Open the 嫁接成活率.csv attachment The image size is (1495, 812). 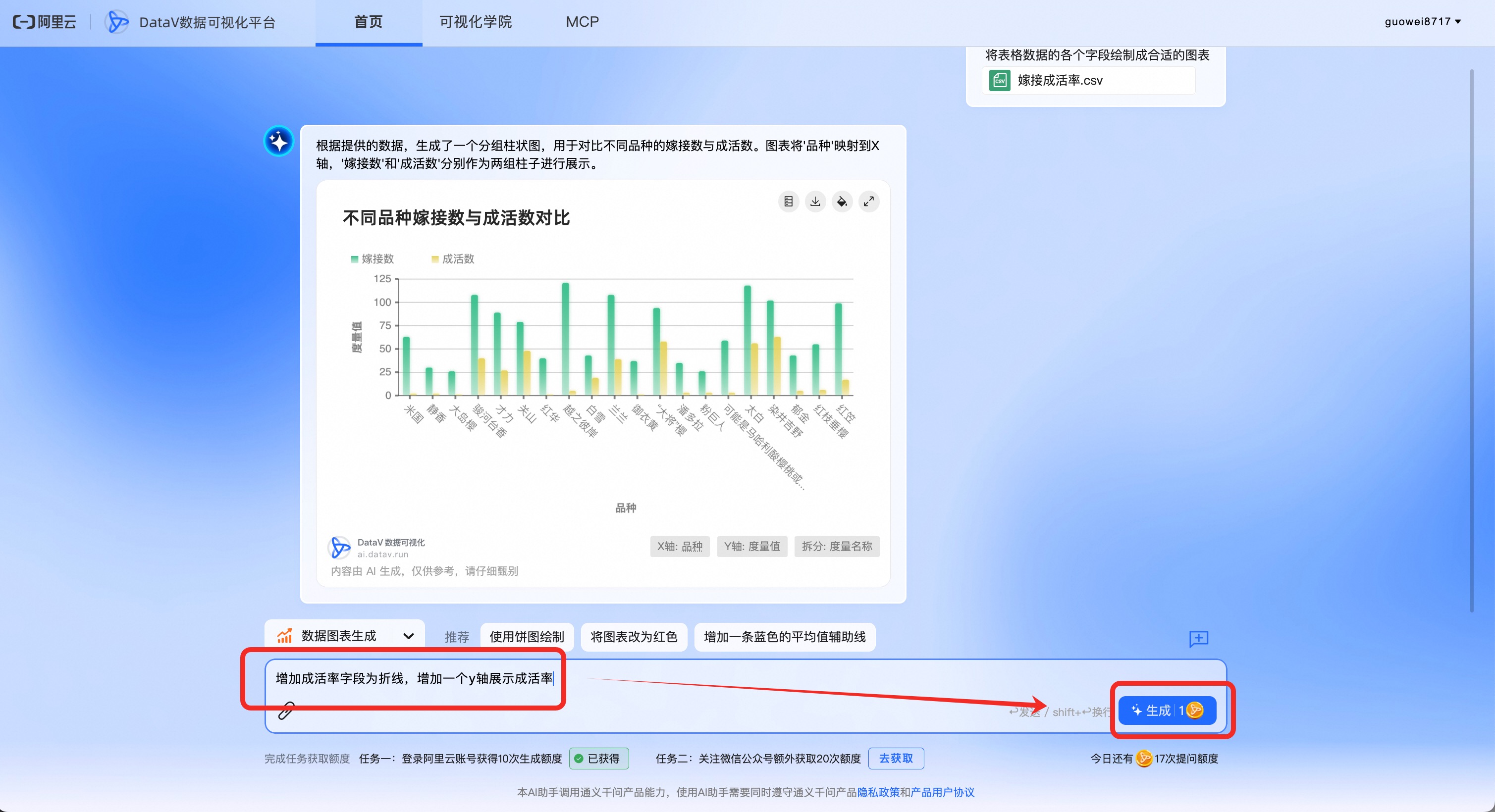coord(1089,81)
